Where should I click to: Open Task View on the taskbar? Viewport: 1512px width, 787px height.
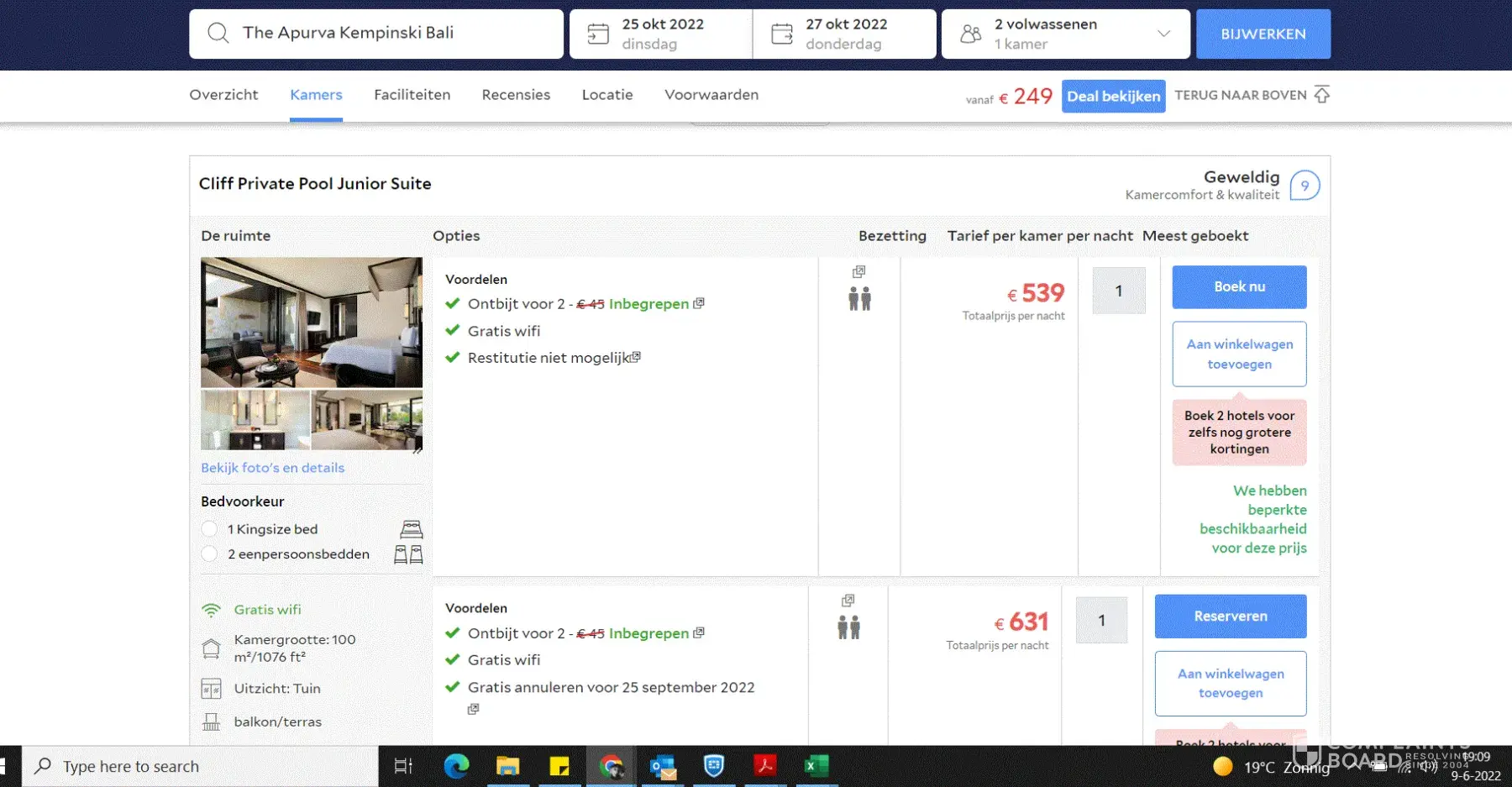pyautogui.click(x=403, y=766)
